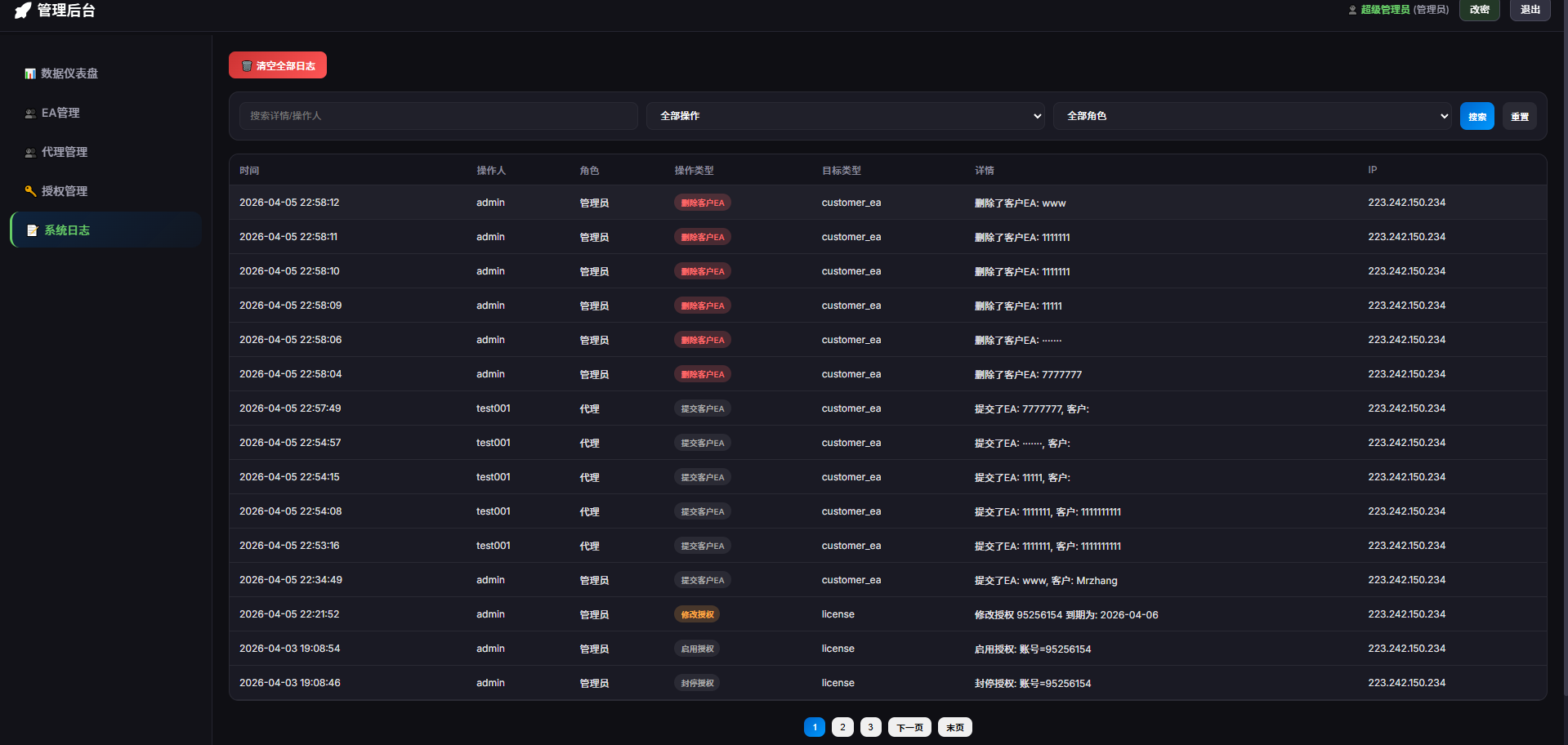Click the 时间 column header
This screenshot has width=1568, height=745.
click(249, 171)
